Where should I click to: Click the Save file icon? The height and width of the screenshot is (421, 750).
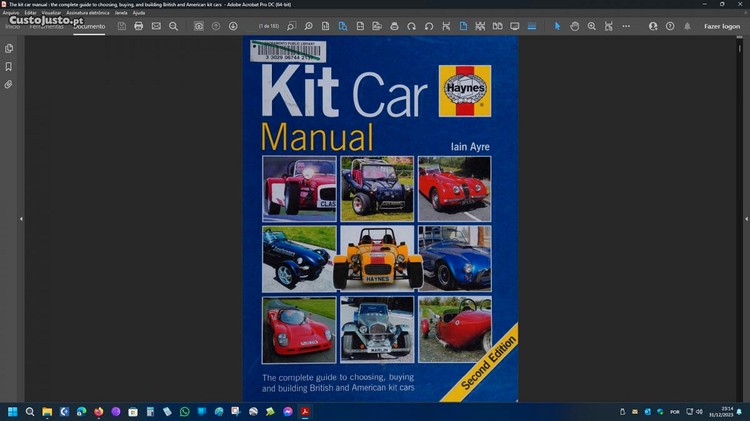coord(121,26)
